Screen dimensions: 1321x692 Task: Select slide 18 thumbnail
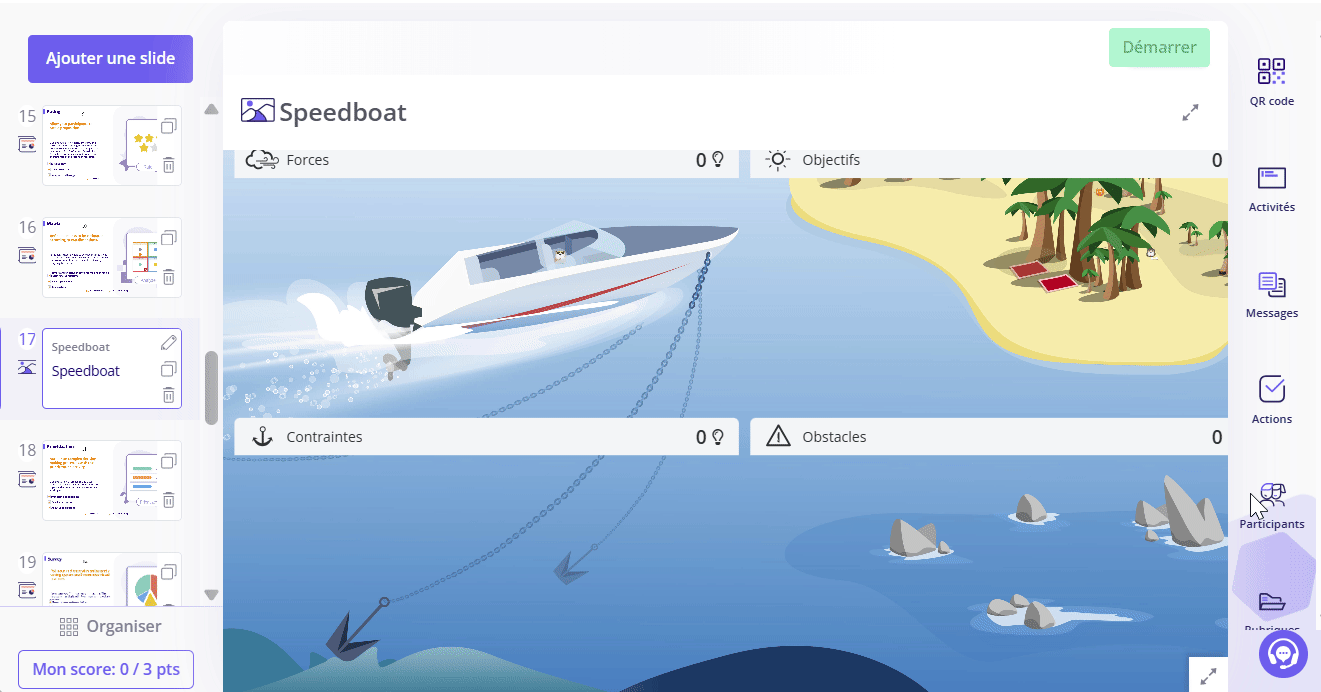[x=112, y=480]
